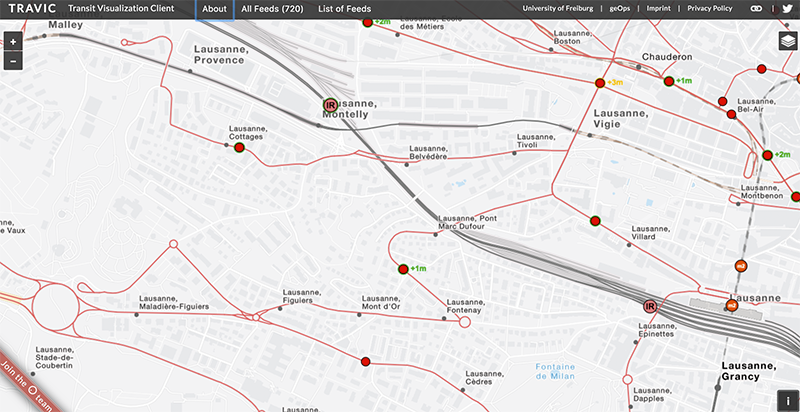Open the map layers switcher
Image resolution: width=800 pixels, height=412 pixels.
tap(788, 40)
